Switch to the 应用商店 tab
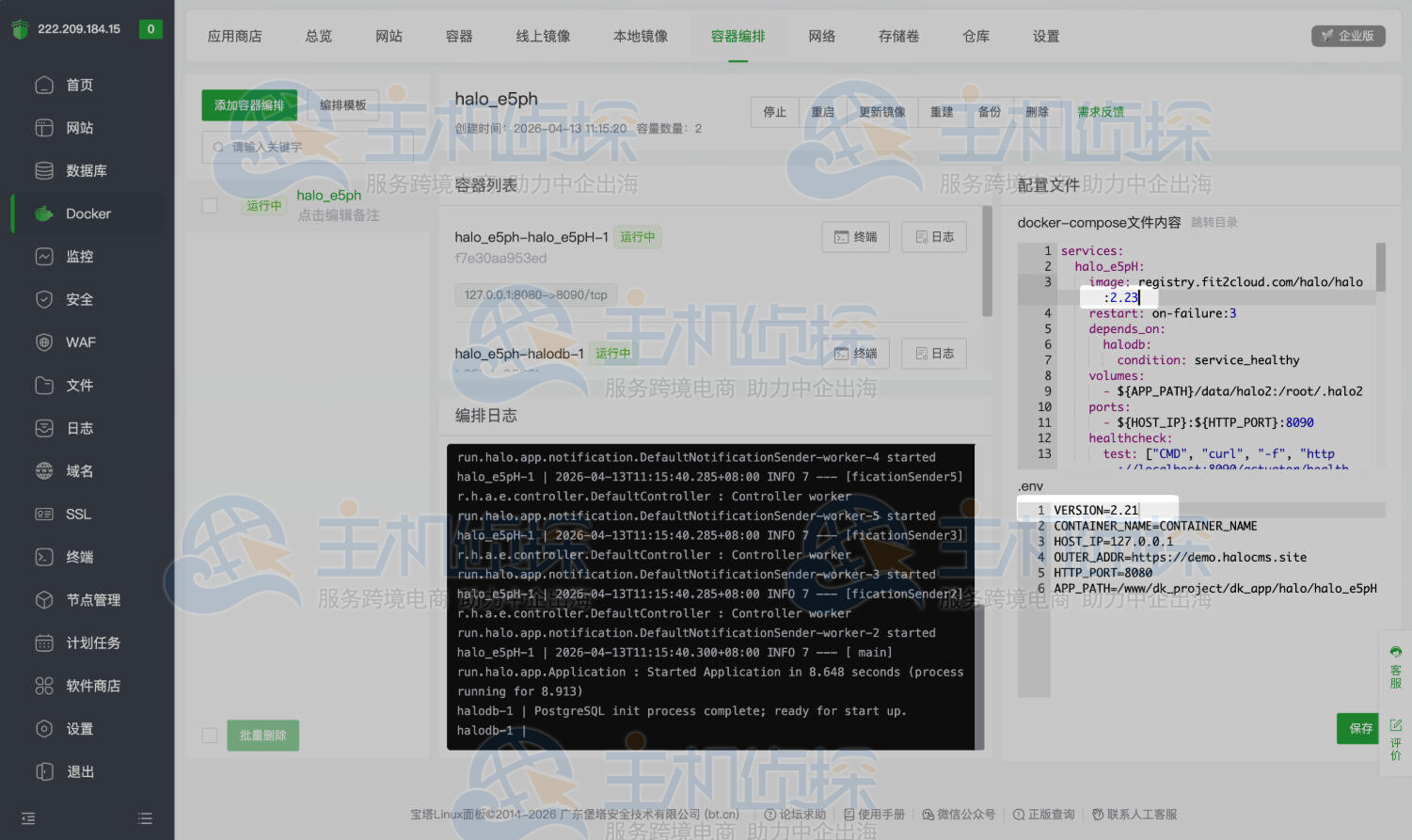 coord(235,36)
